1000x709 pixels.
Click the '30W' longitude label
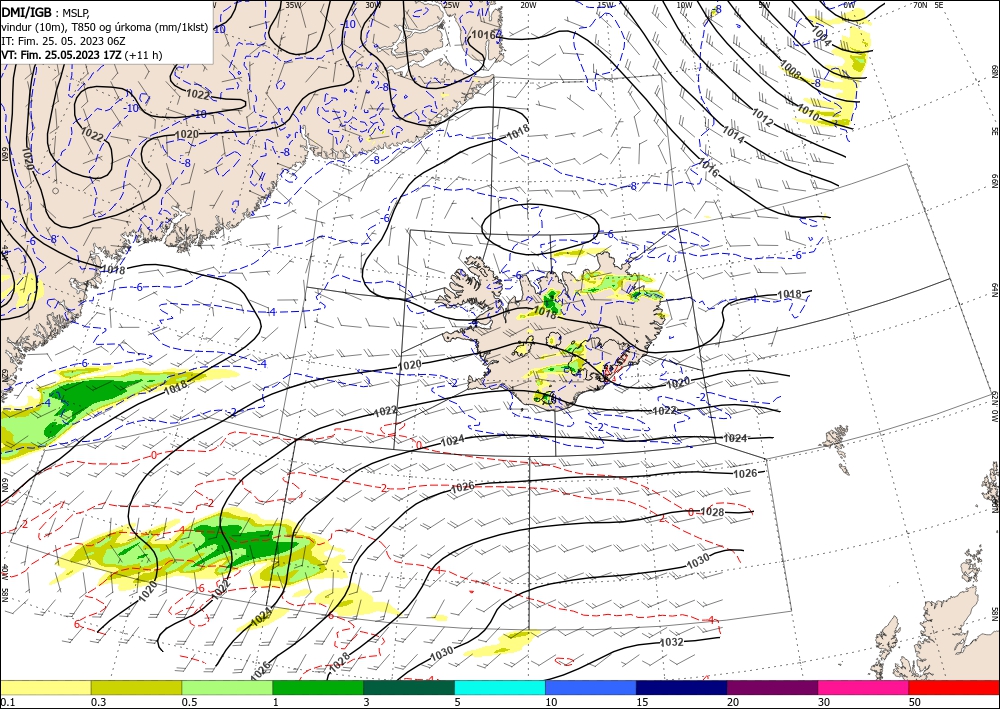(373, 5)
